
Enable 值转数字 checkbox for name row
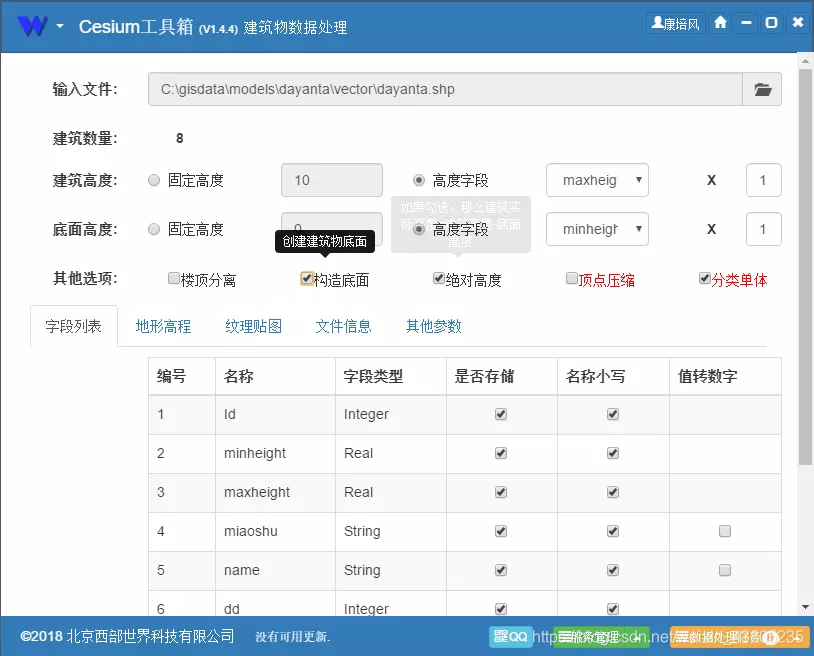point(725,570)
